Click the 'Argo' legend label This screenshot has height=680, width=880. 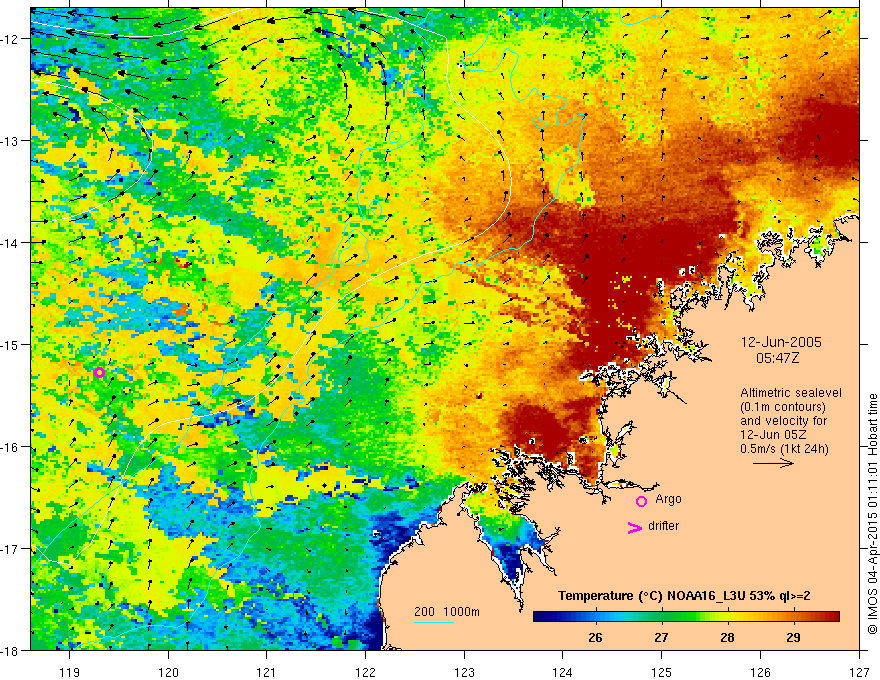coord(668,499)
